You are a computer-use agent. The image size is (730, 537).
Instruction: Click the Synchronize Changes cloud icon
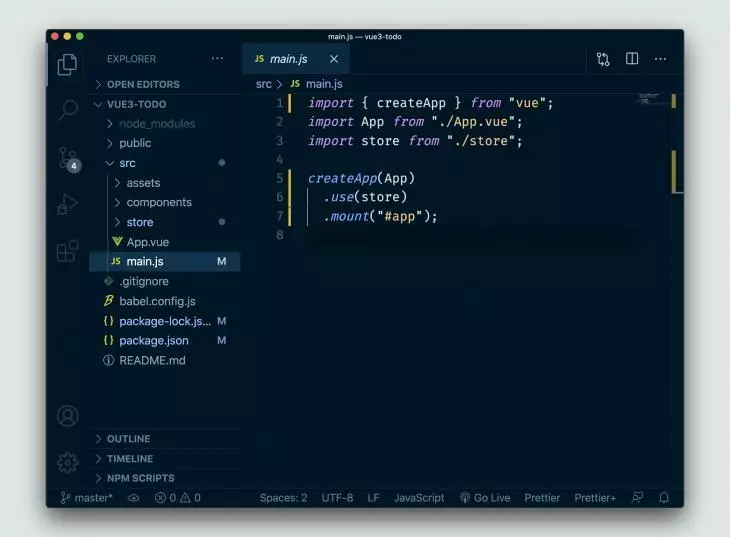[x=134, y=498]
